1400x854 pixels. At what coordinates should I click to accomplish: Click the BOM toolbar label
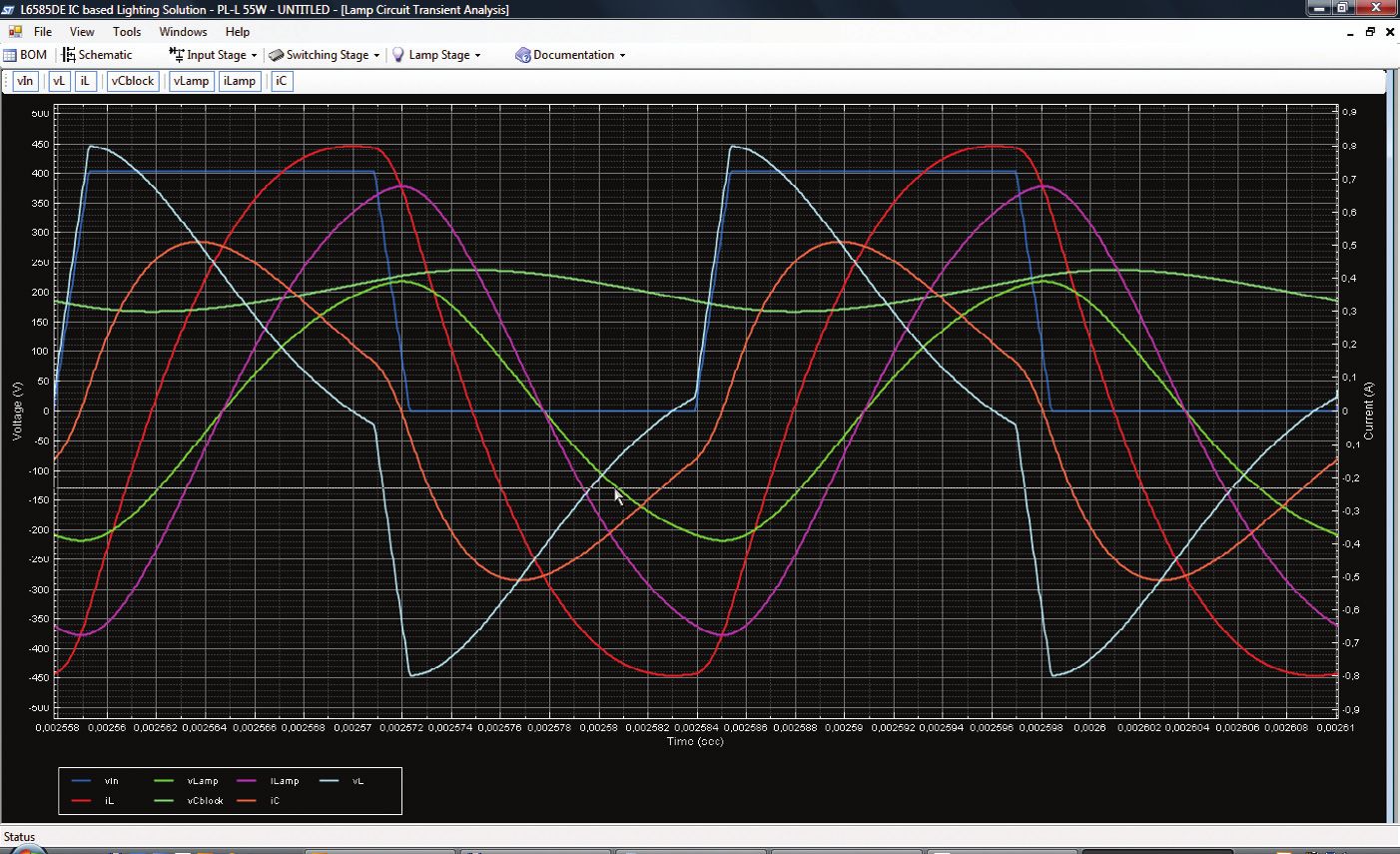[x=33, y=55]
